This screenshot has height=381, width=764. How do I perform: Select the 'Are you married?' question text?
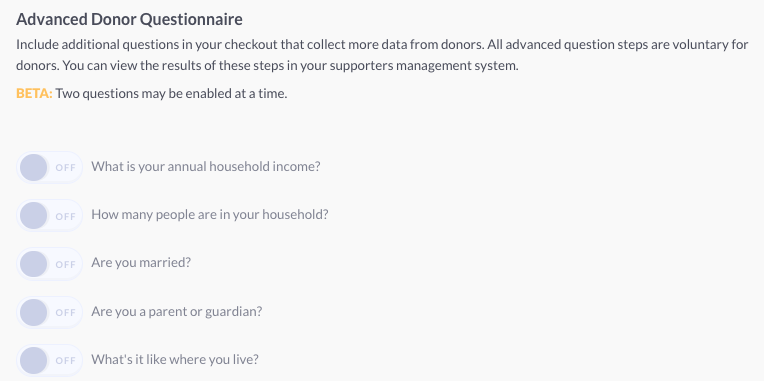pos(141,263)
